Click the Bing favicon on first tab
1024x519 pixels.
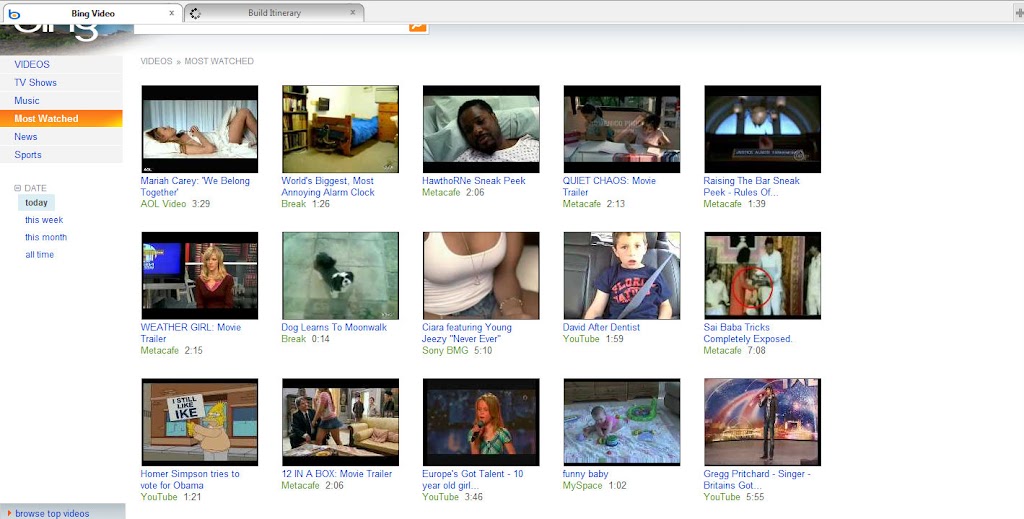pos(14,13)
